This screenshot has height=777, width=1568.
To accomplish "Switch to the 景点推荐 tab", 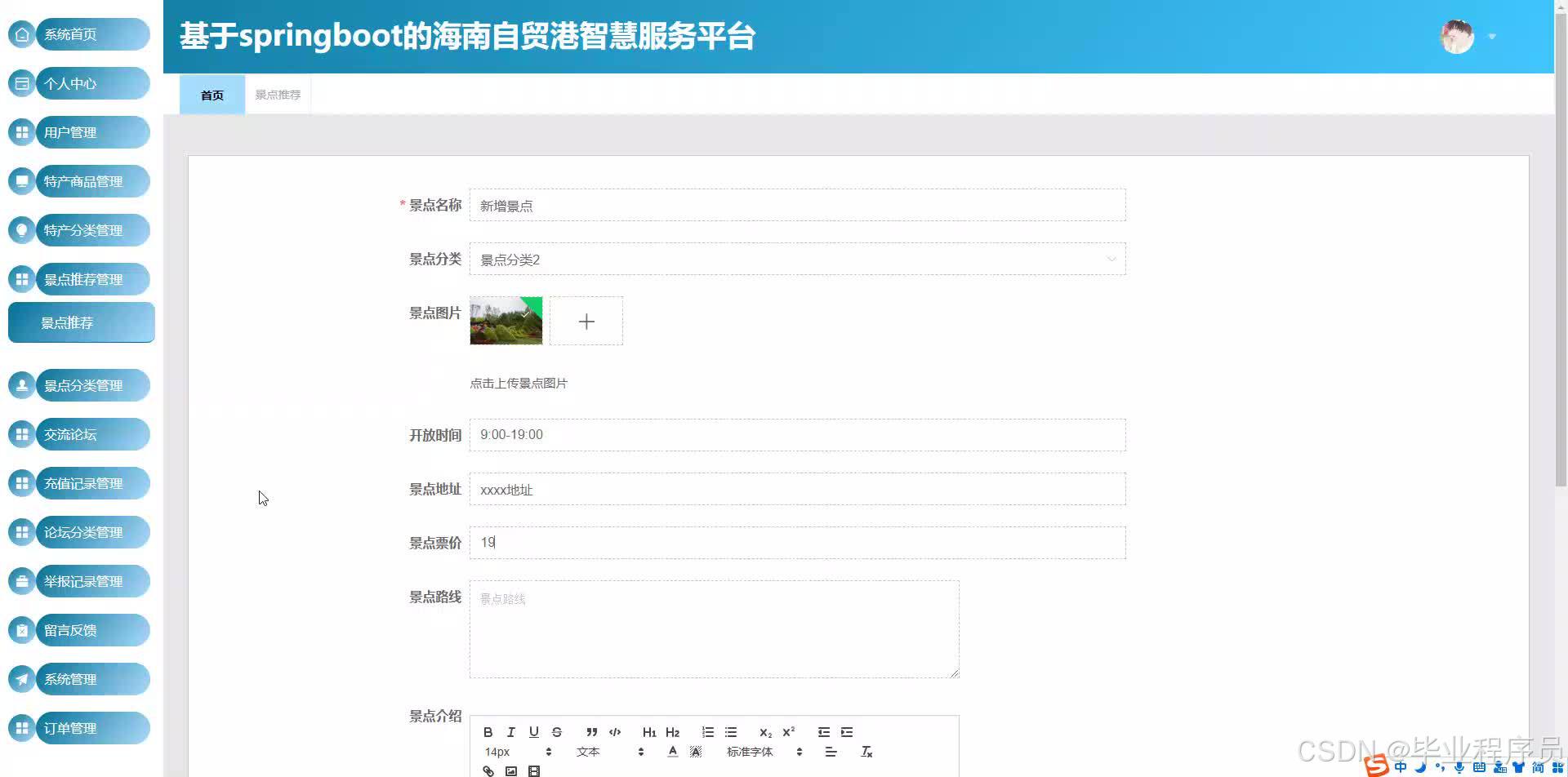I will (277, 94).
